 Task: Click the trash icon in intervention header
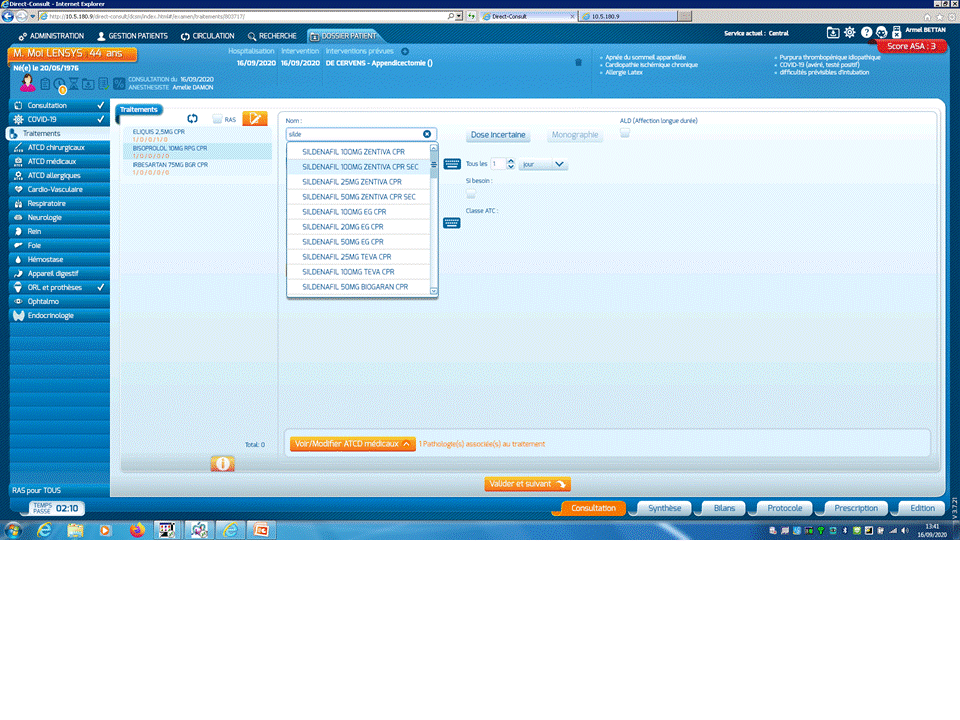click(x=578, y=62)
